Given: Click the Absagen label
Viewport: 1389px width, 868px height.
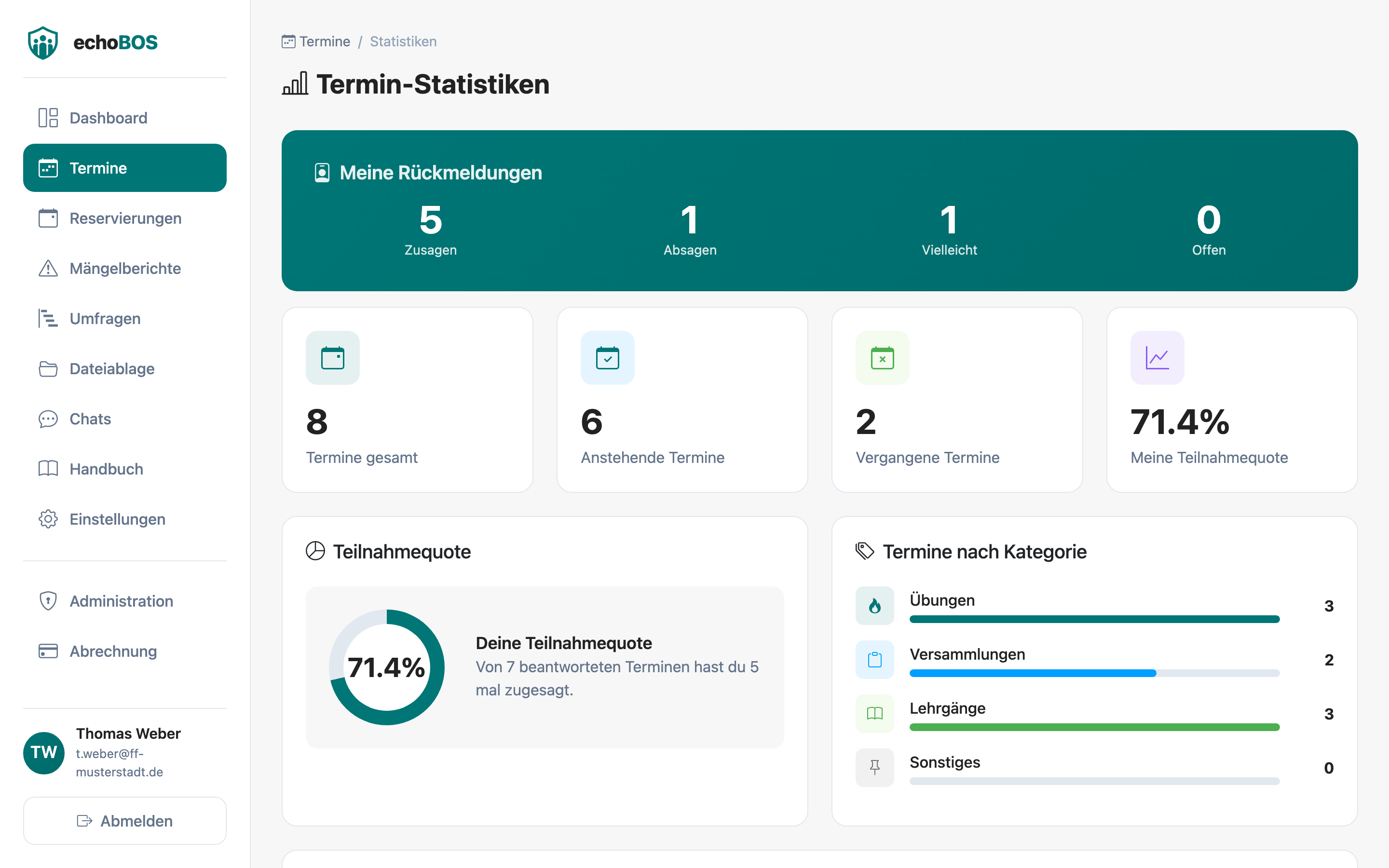Looking at the screenshot, I should coord(690,250).
